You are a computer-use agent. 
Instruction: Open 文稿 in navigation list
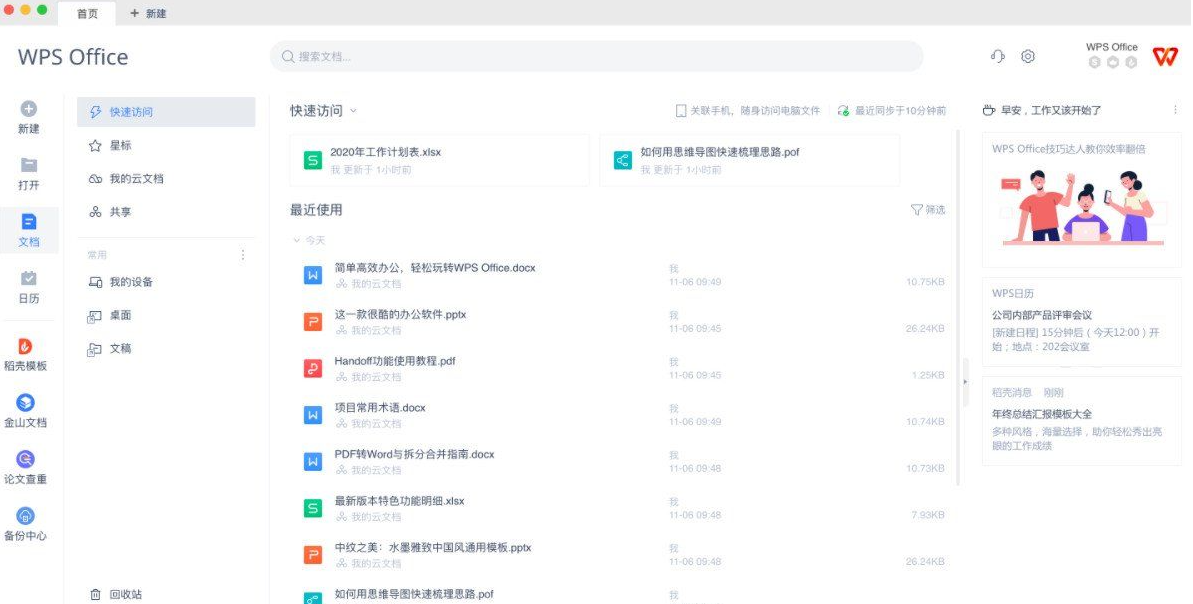coord(166,348)
